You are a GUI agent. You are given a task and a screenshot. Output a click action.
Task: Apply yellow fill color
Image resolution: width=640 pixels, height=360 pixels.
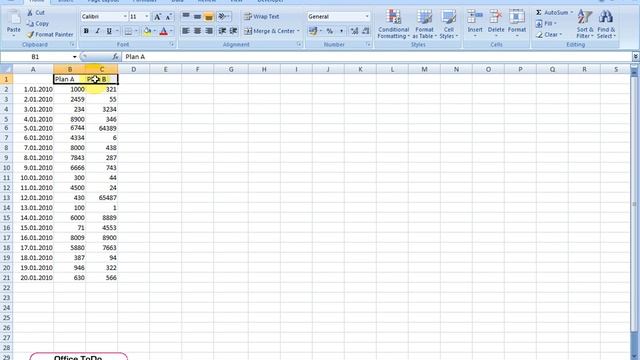(x=147, y=31)
